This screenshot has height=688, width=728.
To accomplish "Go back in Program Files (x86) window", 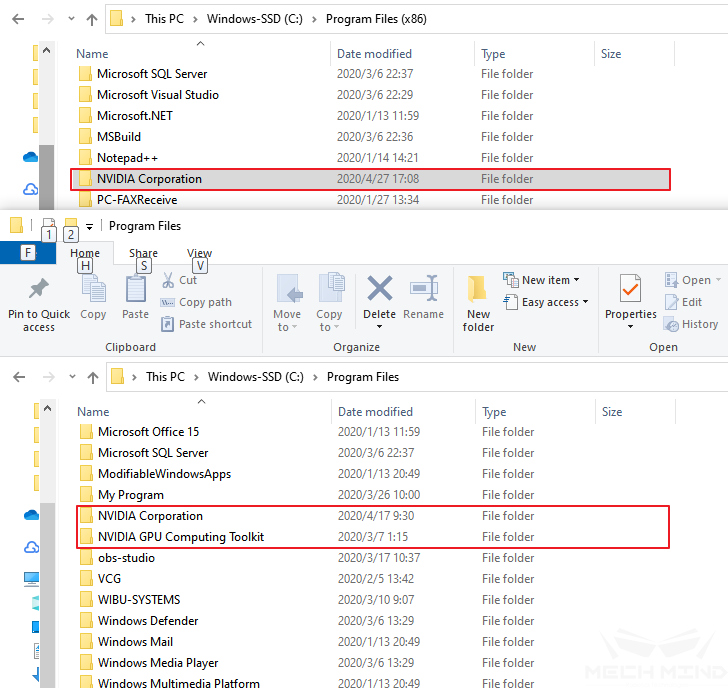I will click(18, 19).
